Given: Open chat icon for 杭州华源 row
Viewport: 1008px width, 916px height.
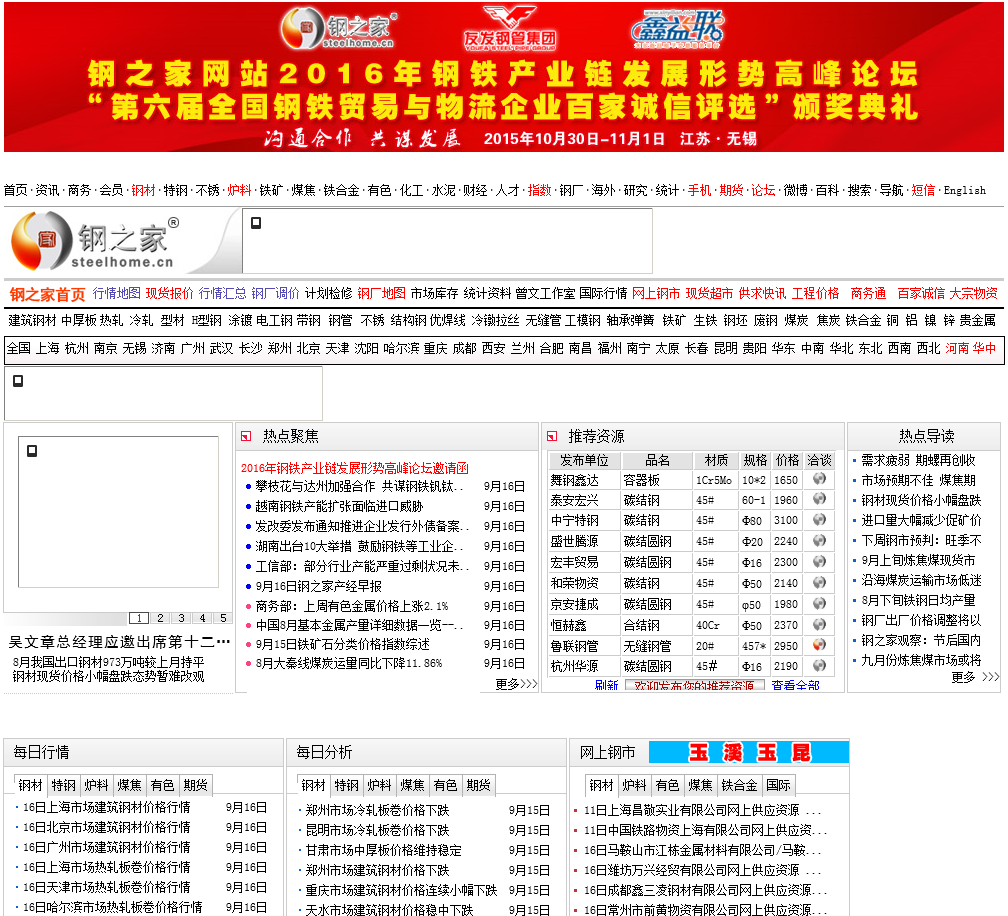Looking at the screenshot, I should click(x=819, y=665).
